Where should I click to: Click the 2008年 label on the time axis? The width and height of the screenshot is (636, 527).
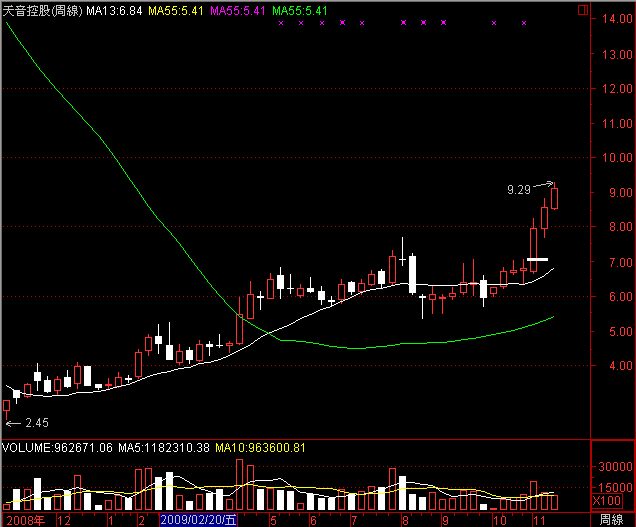pos(26,521)
